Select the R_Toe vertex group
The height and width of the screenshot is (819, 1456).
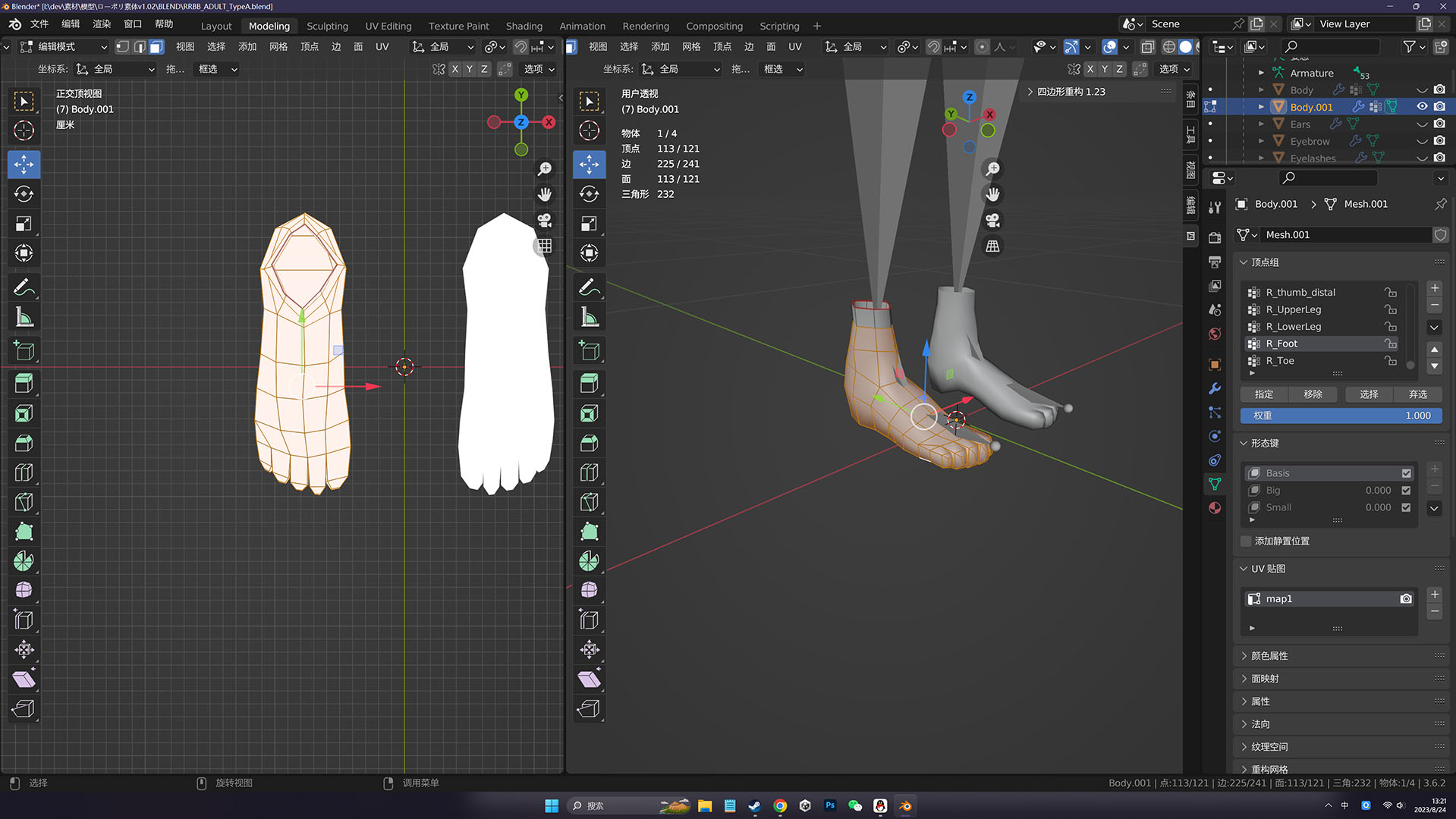[1322, 361]
